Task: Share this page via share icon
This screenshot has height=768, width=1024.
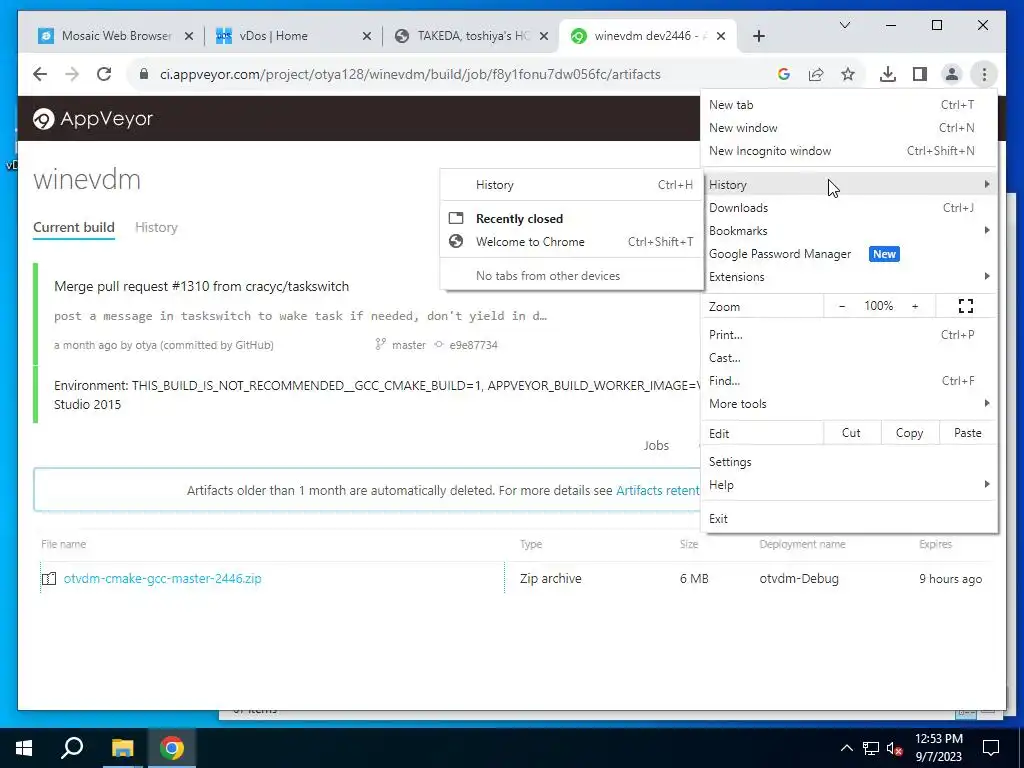Action: click(x=816, y=74)
